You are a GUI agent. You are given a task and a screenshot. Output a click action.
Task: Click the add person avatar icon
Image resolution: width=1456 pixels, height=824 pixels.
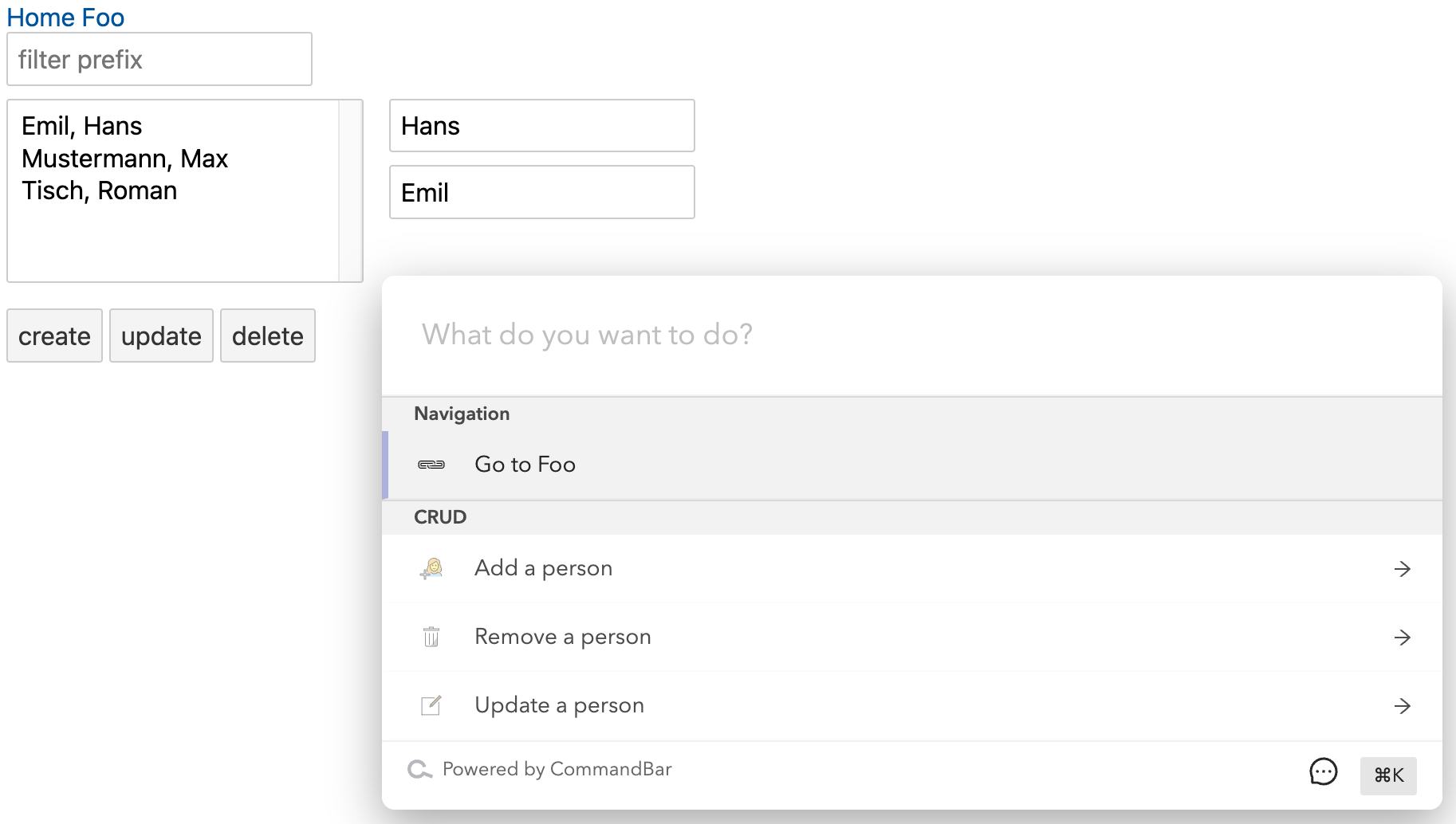pyautogui.click(x=431, y=568)
